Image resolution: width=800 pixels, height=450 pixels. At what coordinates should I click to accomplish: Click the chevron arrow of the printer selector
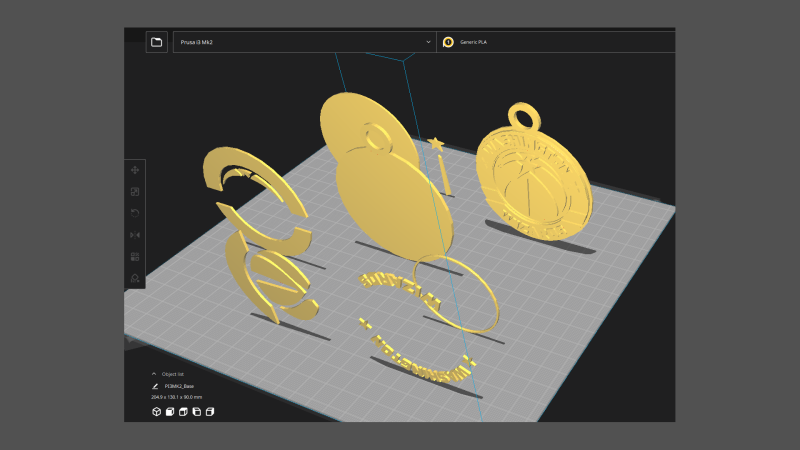428,42
